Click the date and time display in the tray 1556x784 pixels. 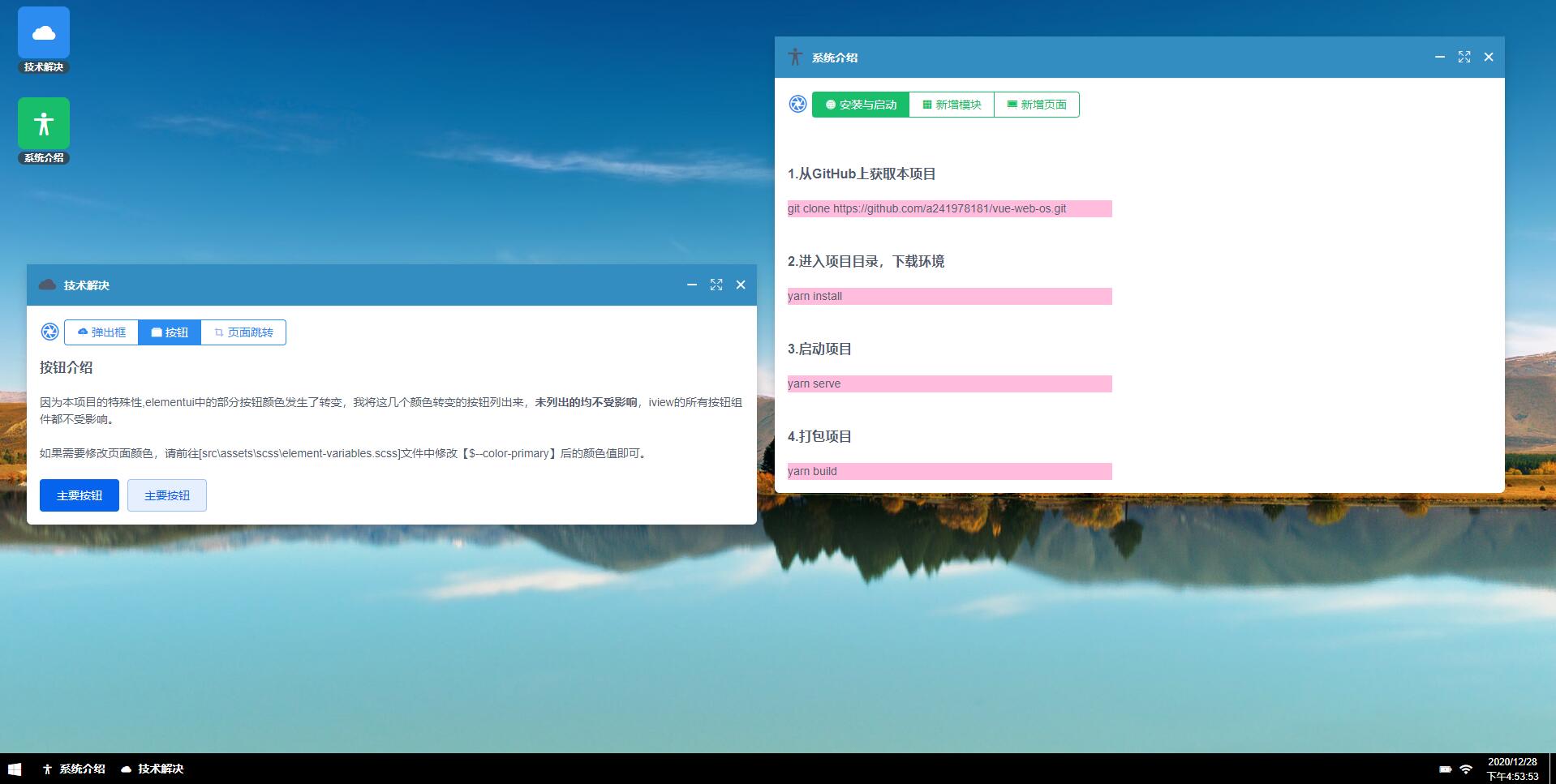tap(1511, 768)
